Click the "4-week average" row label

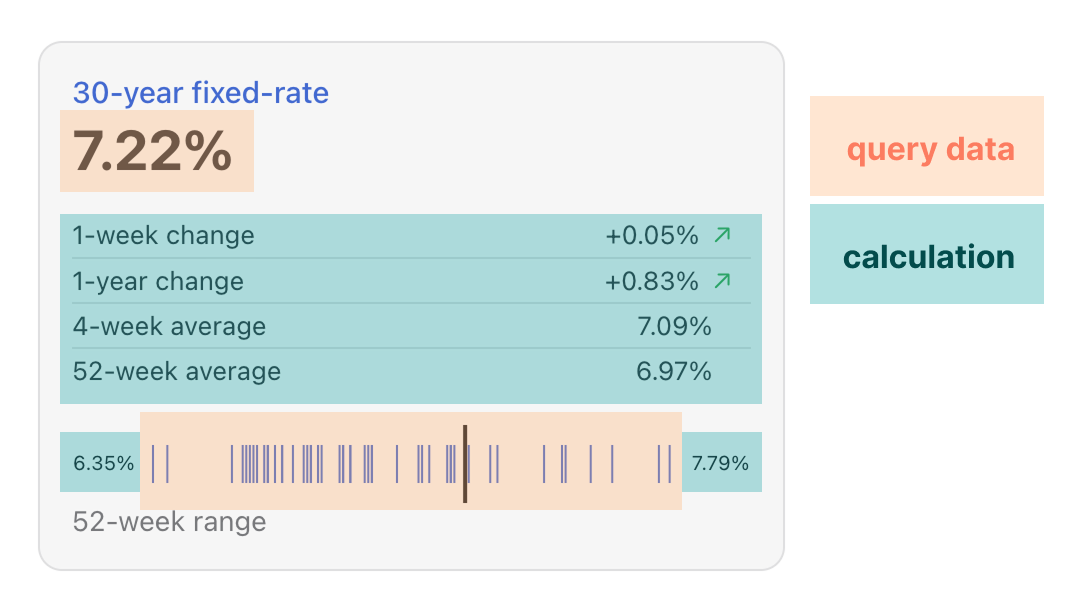169,327
